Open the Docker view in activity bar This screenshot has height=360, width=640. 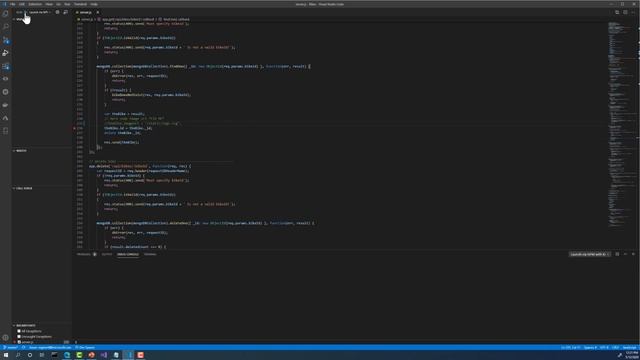coord(5,105)
